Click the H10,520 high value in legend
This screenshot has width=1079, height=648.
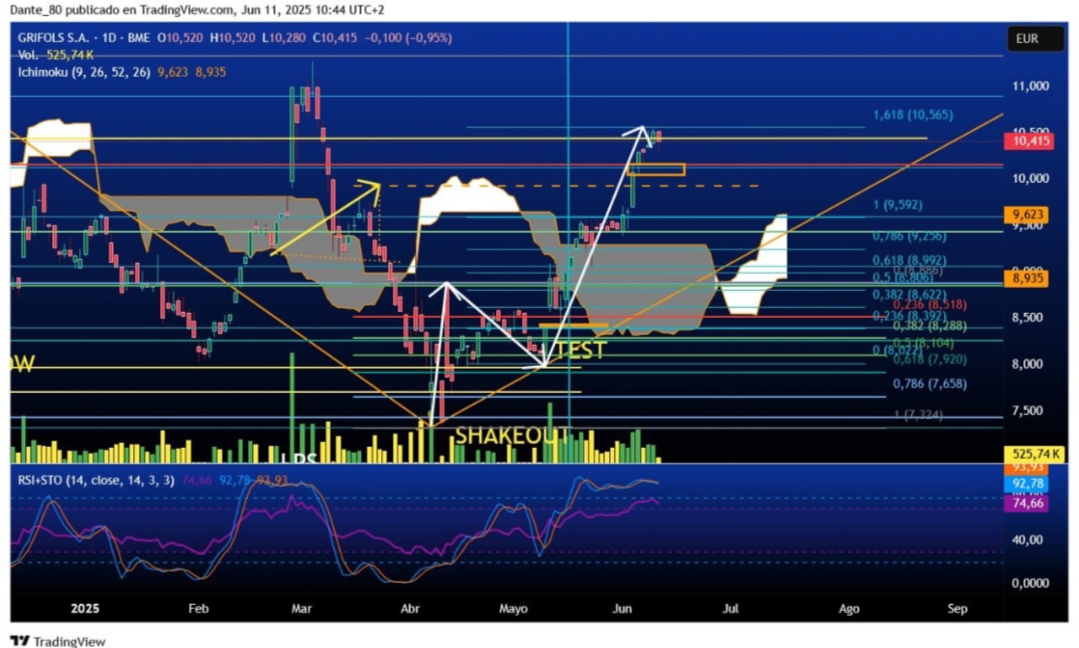tap(232, 38)
